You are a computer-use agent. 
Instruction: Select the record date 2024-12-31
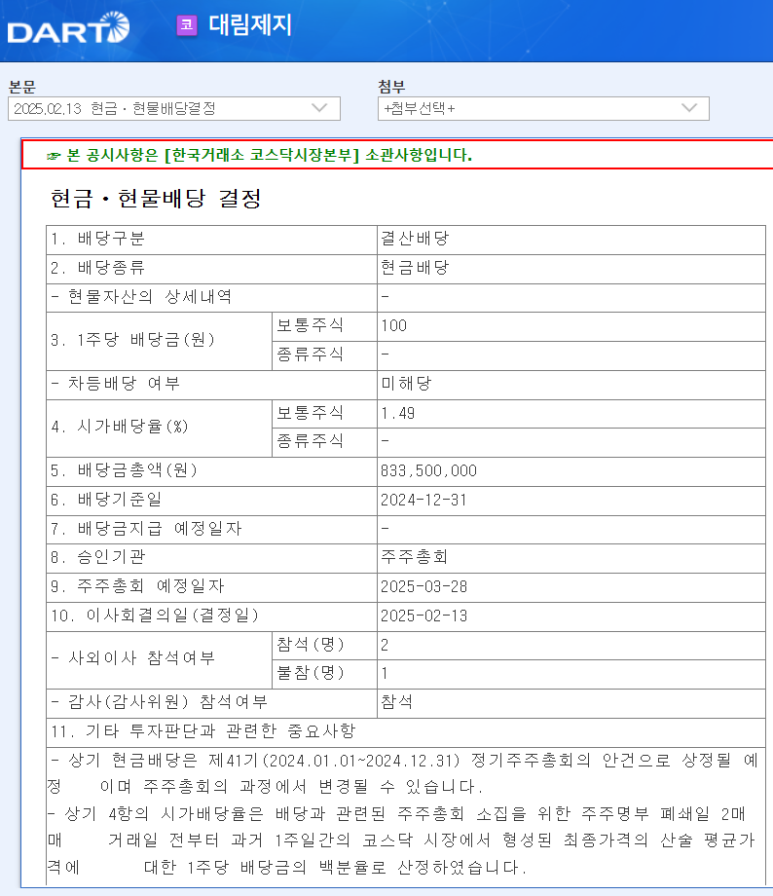[423, 500]
